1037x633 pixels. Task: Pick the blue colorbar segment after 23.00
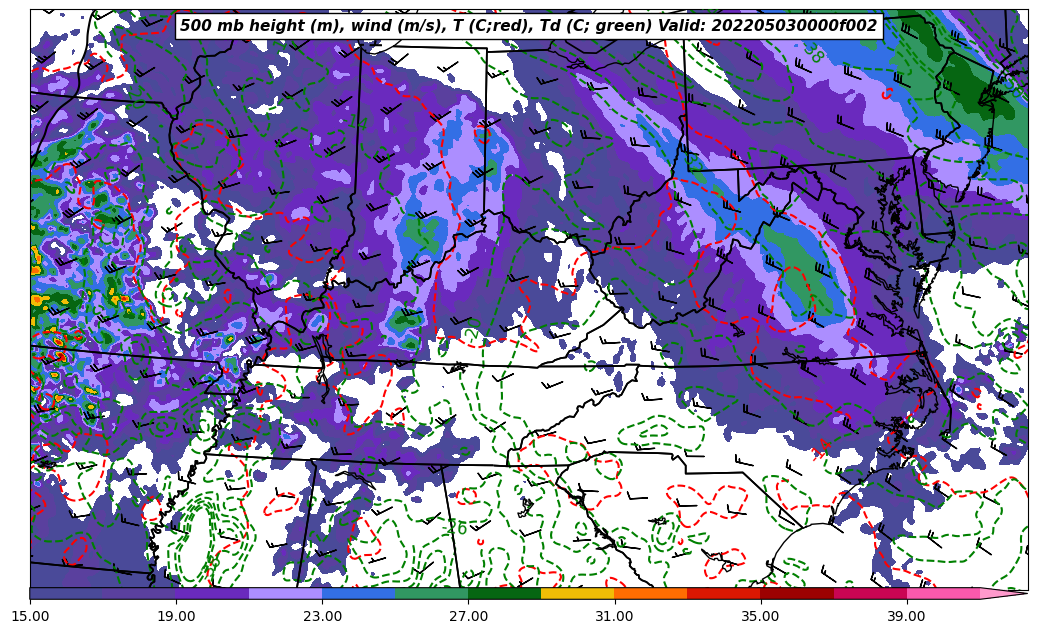(x=358, y=593)
